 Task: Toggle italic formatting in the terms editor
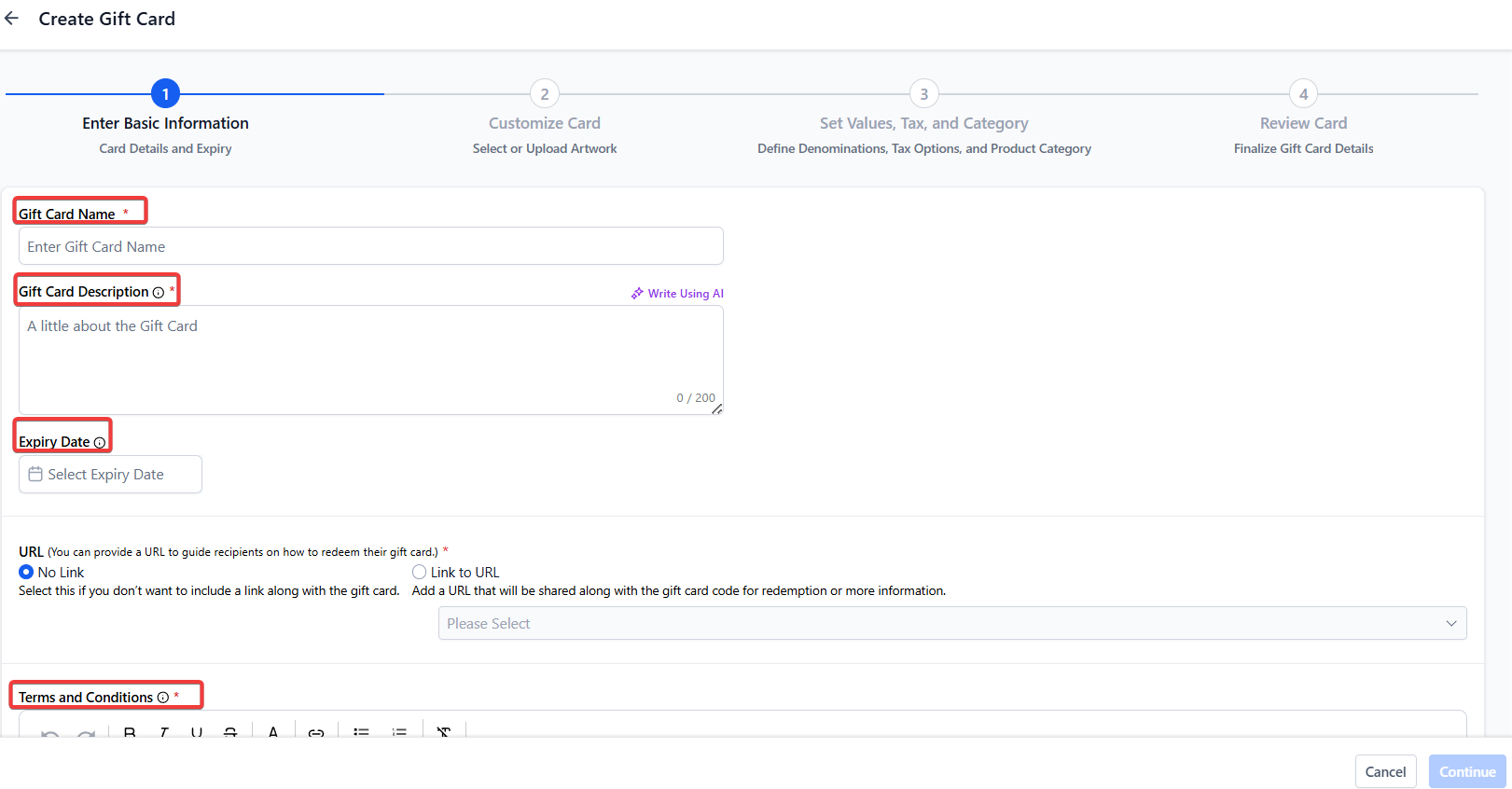(x=163, y=733)
